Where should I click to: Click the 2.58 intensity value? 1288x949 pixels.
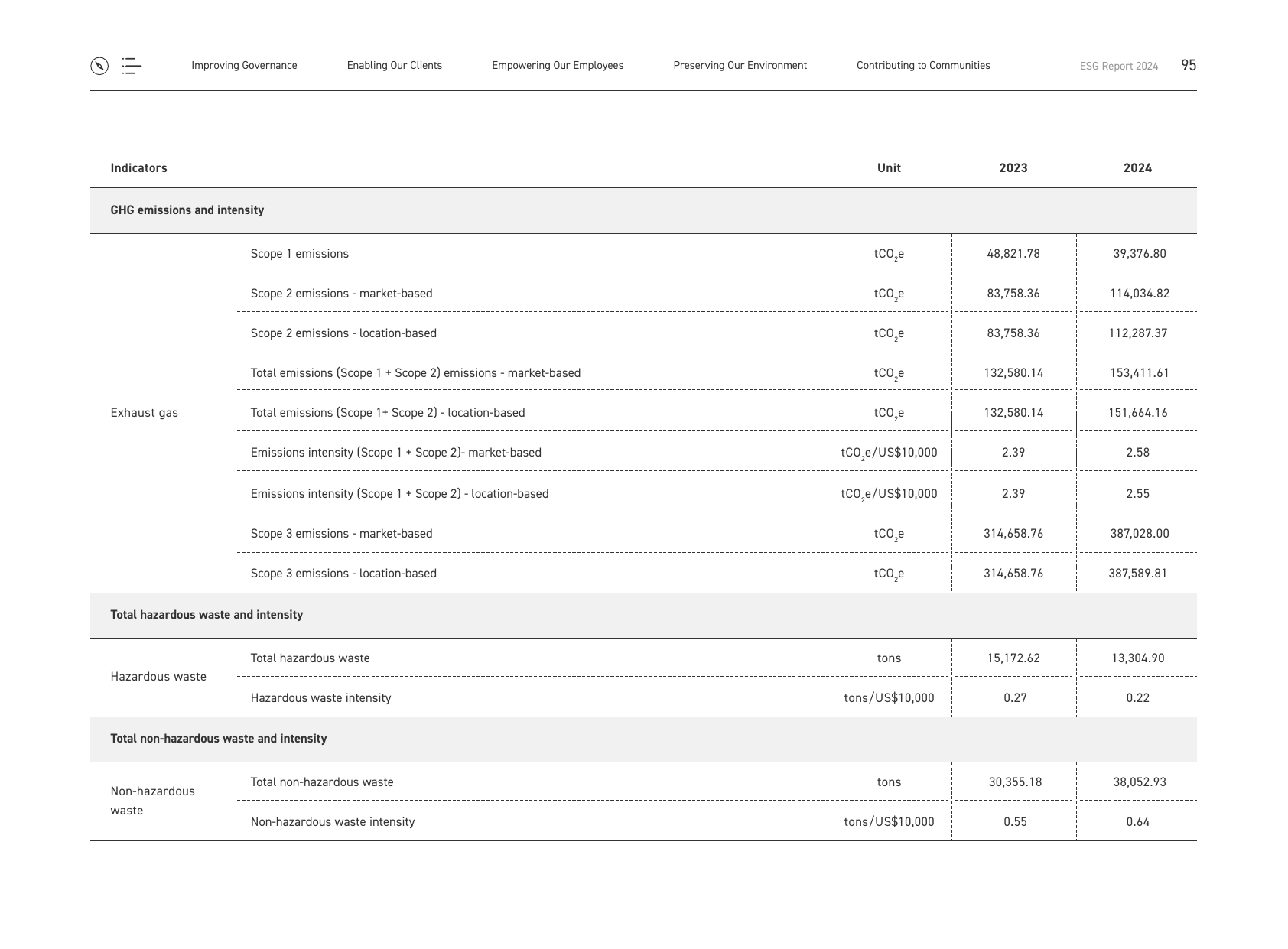[1138, 453]
